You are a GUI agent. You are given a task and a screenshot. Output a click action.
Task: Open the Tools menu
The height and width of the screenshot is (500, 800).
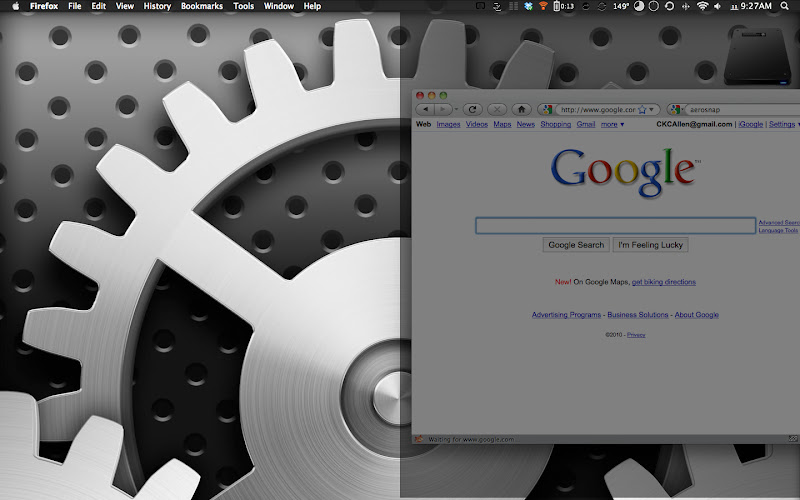click(243, 6)
